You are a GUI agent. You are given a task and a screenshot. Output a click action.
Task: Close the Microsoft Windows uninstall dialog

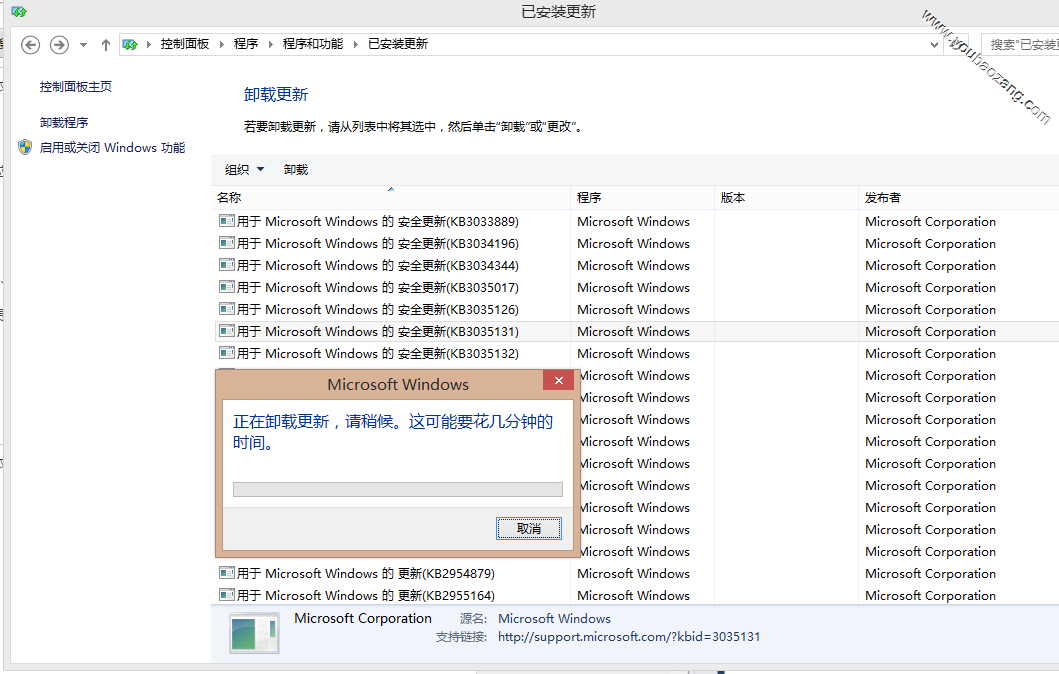point(559,380)
